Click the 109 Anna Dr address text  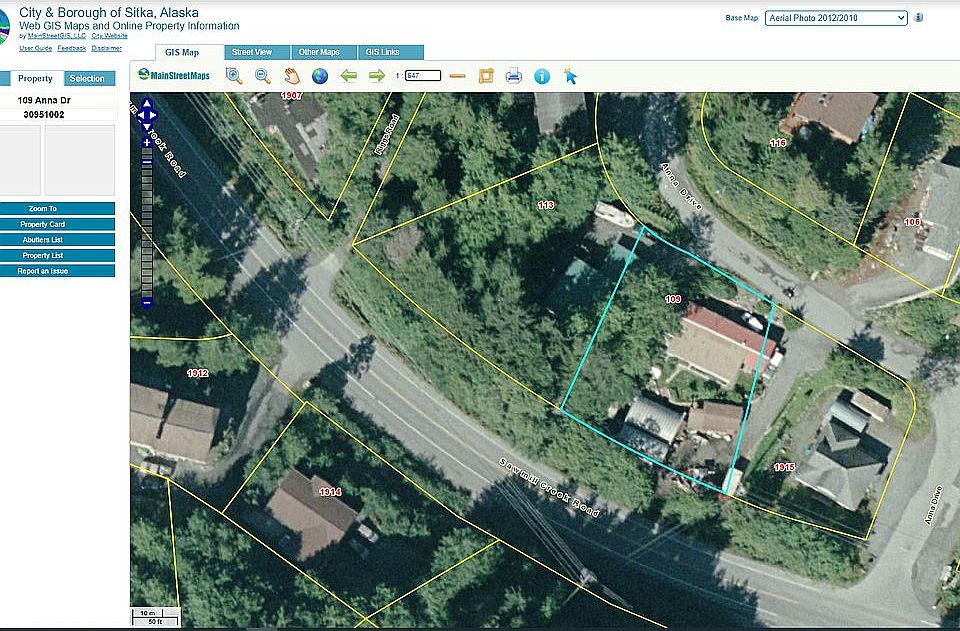coord(45,100)
